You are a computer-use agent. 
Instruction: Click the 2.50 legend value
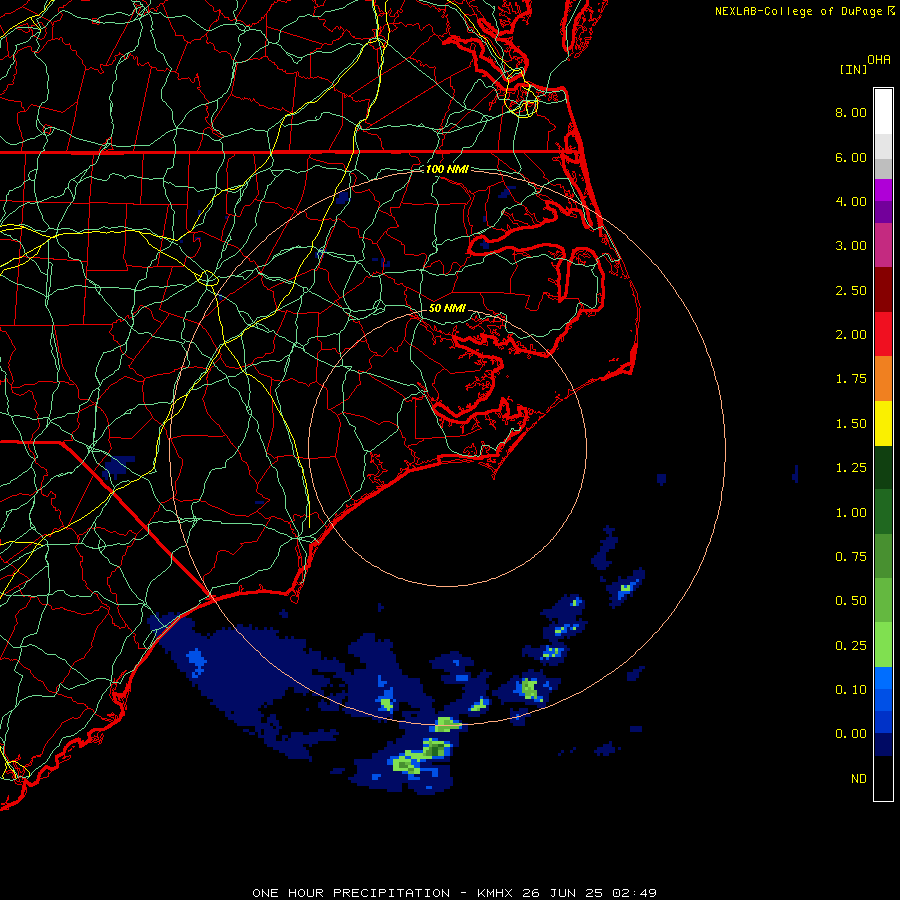(x=851, y=290)
